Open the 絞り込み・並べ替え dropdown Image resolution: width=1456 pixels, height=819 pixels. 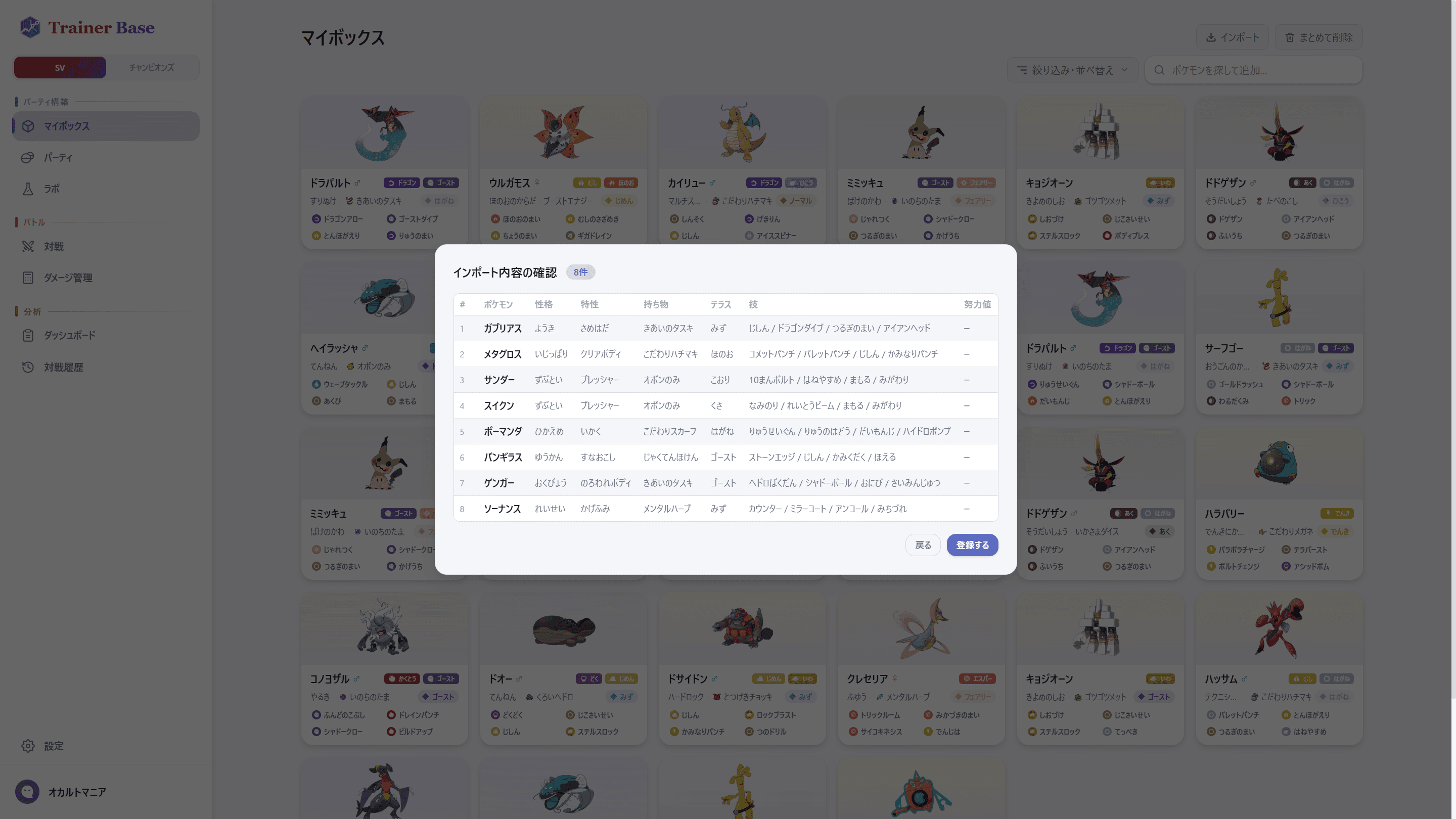(1072, 70)
